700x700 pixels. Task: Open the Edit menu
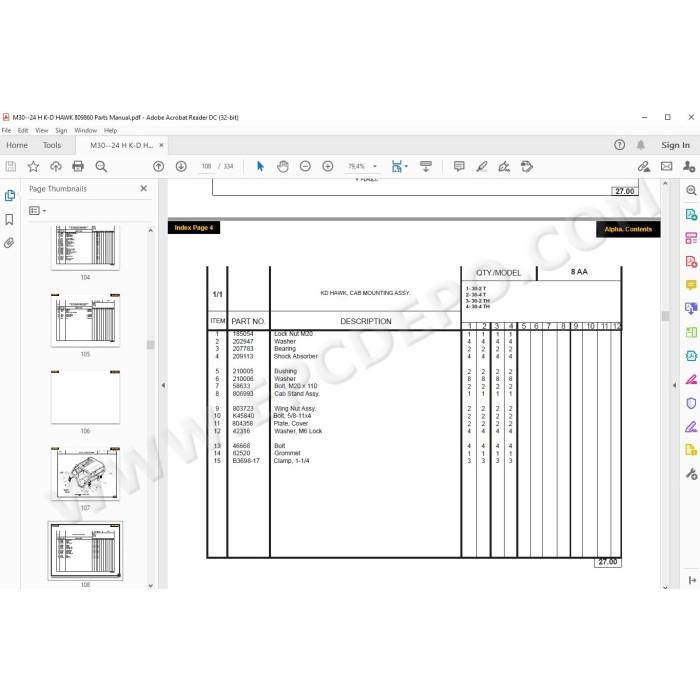point(23,130)
